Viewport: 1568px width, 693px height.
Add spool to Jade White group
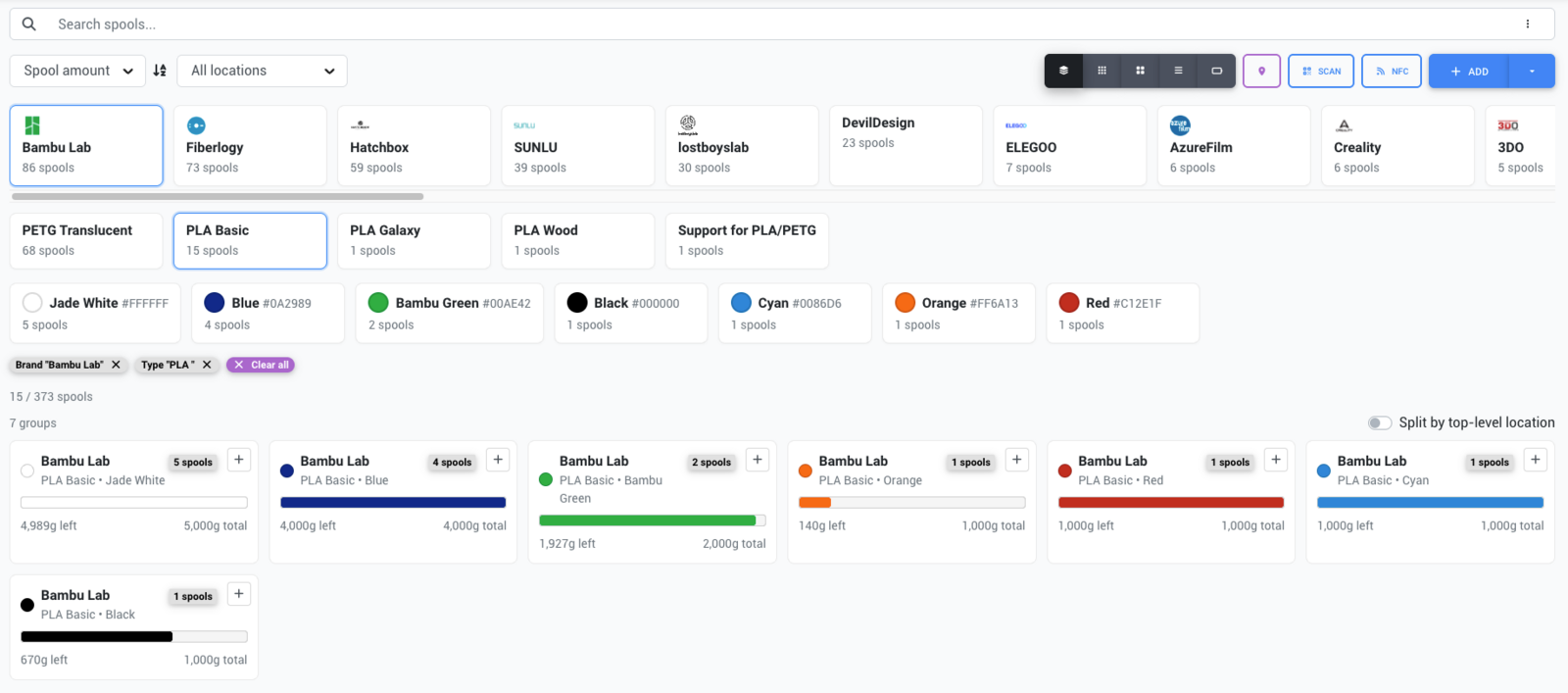(x=239, y=460)
